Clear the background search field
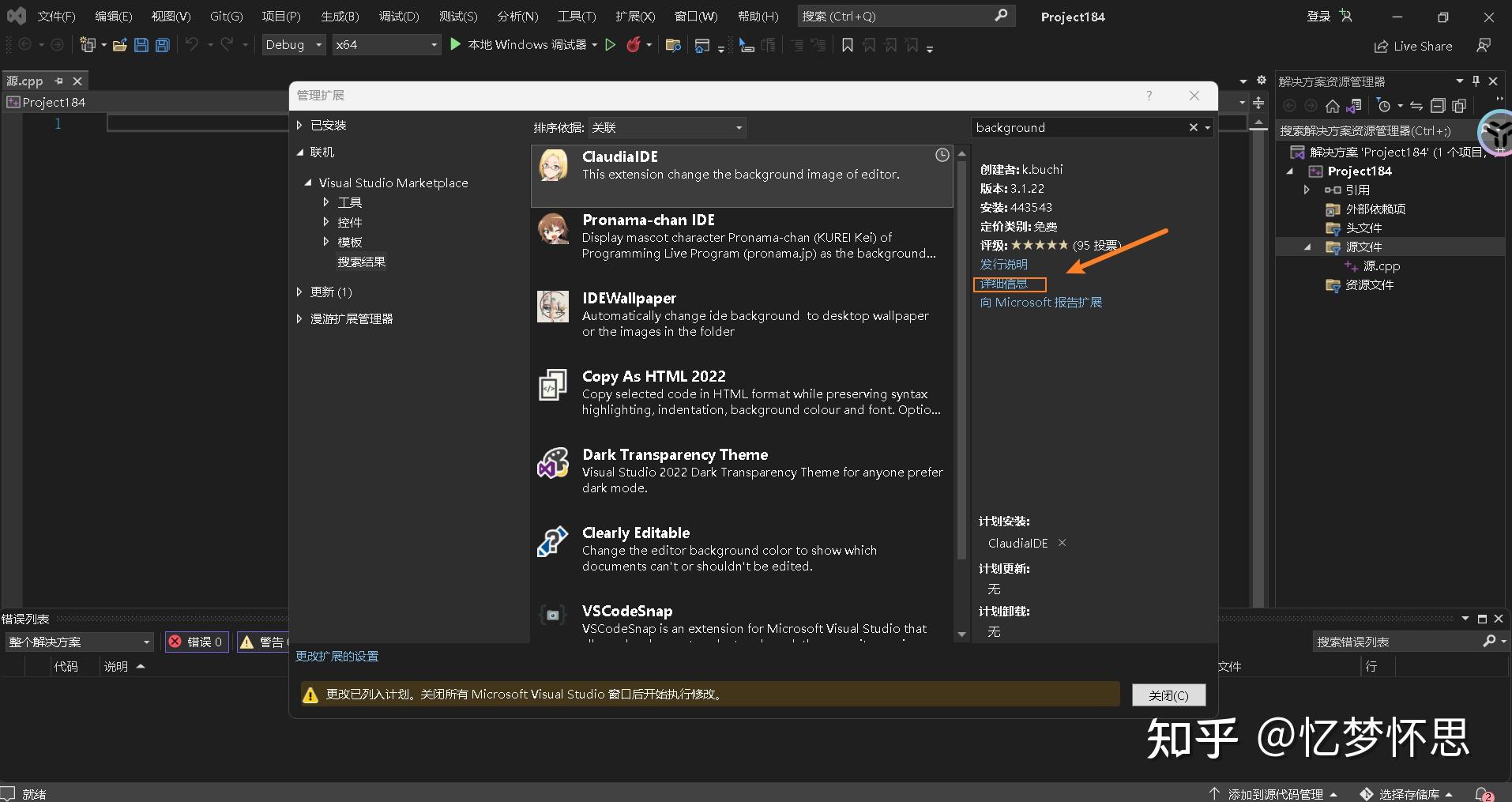The image size is (1512, 802). tap(1194, 127)
